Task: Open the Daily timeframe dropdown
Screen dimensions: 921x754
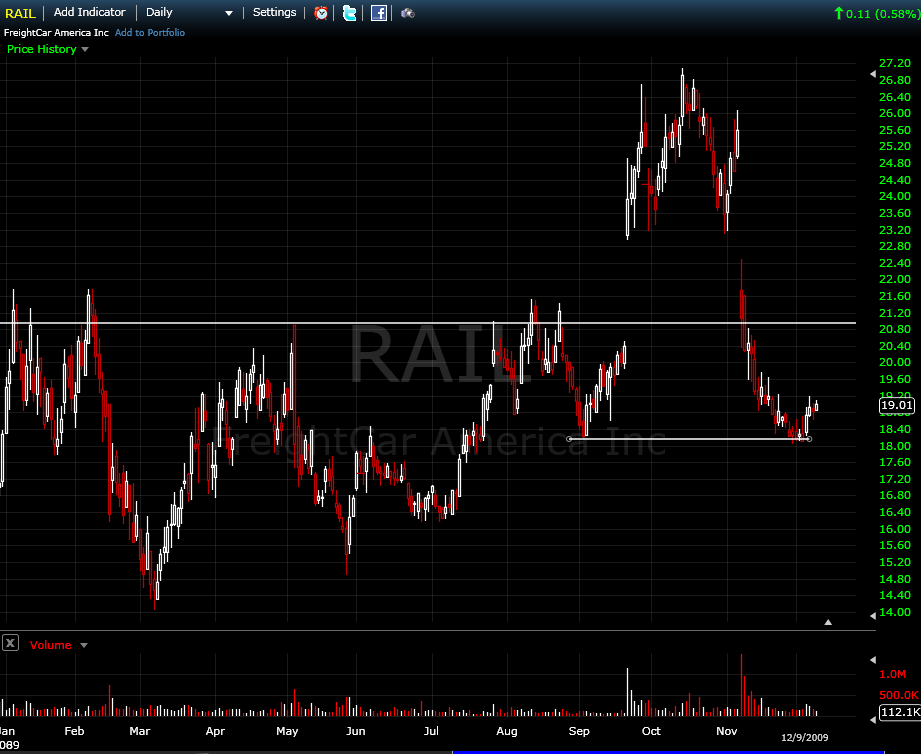Action: click(190, 12)
